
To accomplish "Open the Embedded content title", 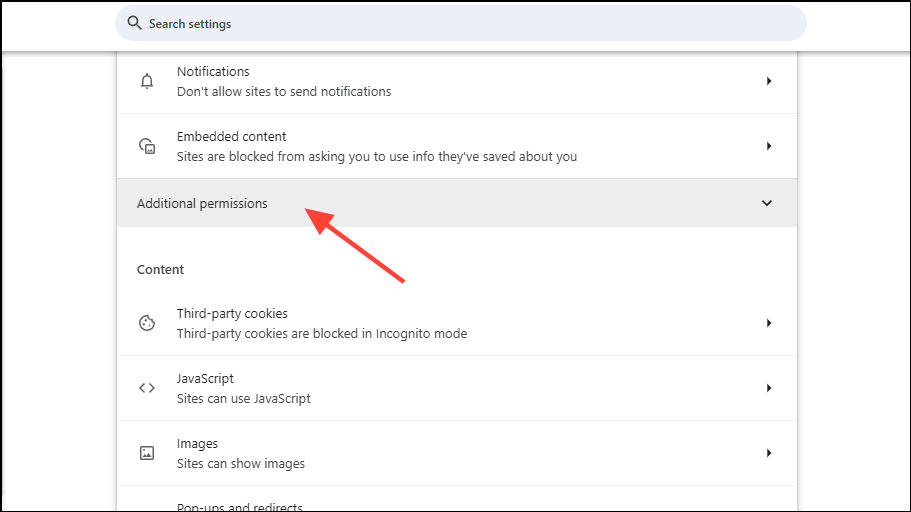I will pos(231,137).
